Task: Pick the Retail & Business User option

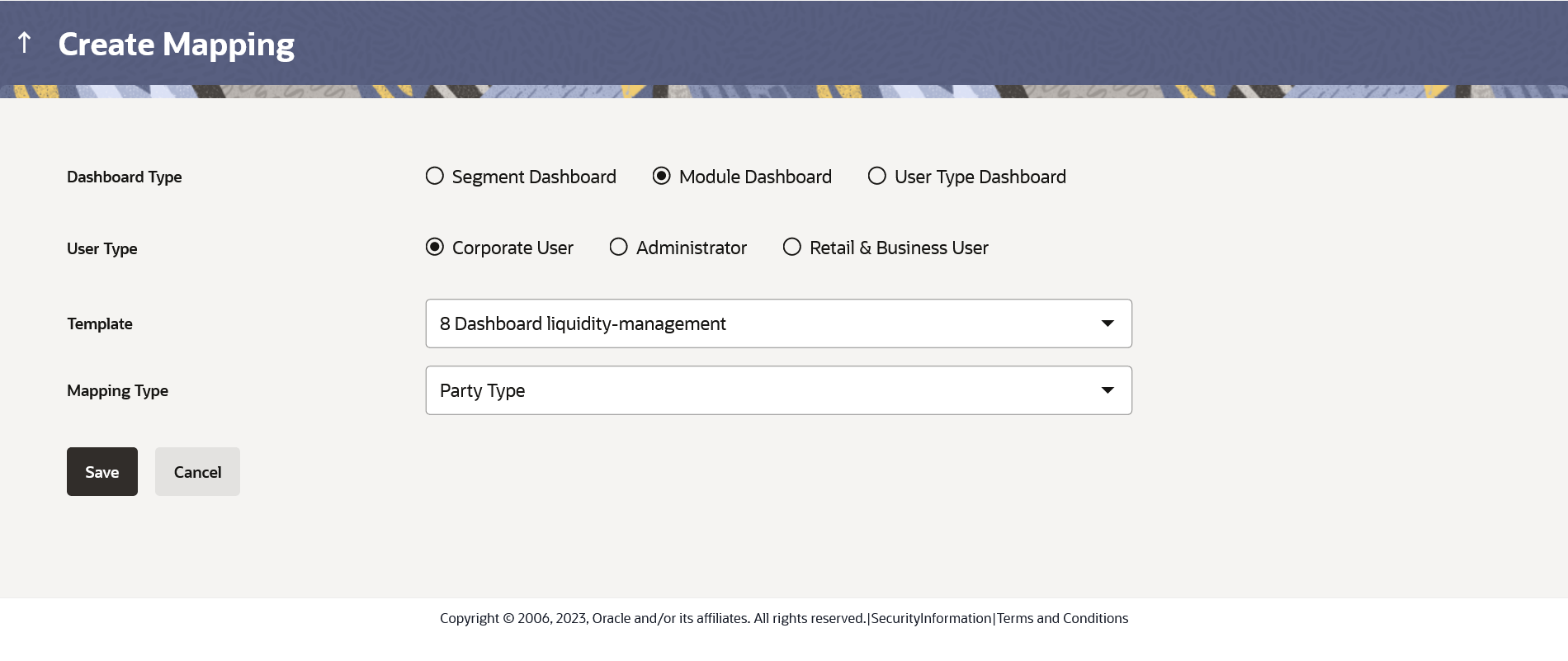Action: pos(792,247)
